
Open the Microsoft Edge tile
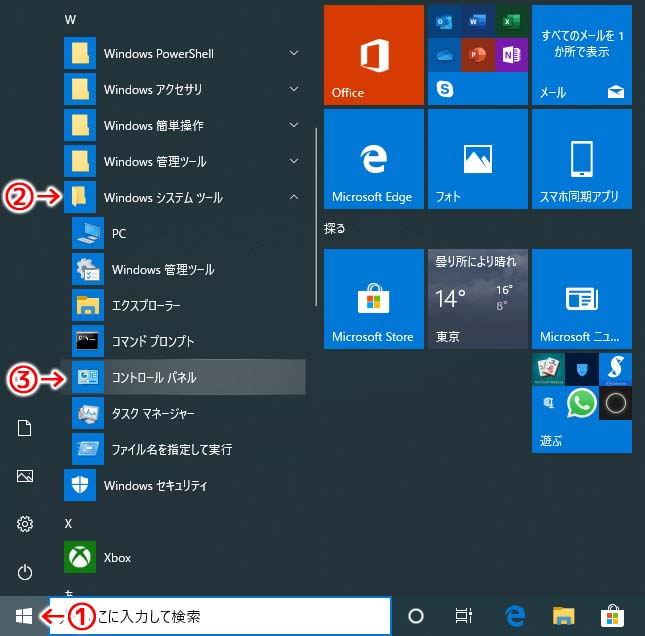(x=374, y=159)
